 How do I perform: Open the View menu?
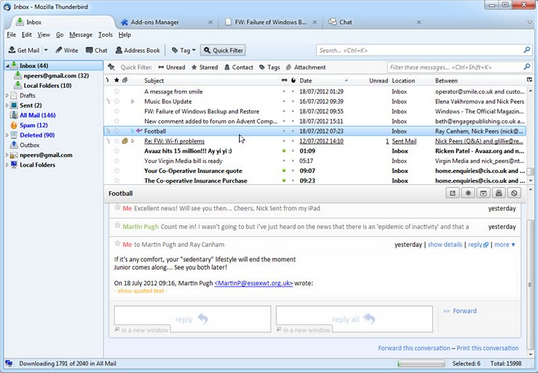point(44,35)
